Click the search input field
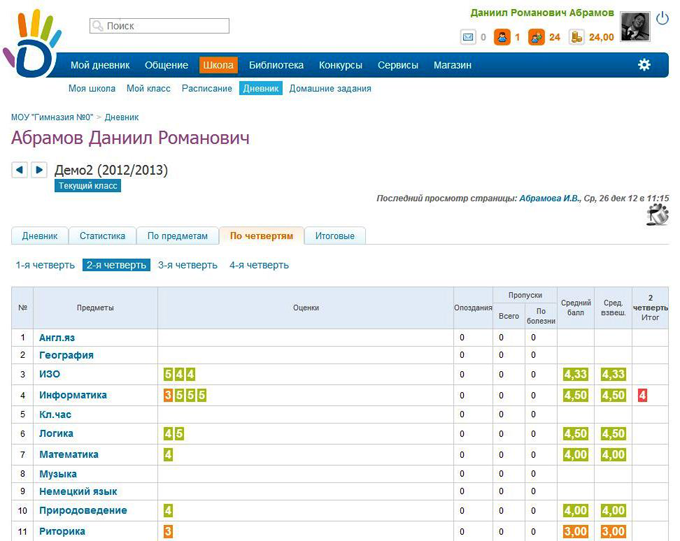680x541 pixels. (x=159, y=26)
